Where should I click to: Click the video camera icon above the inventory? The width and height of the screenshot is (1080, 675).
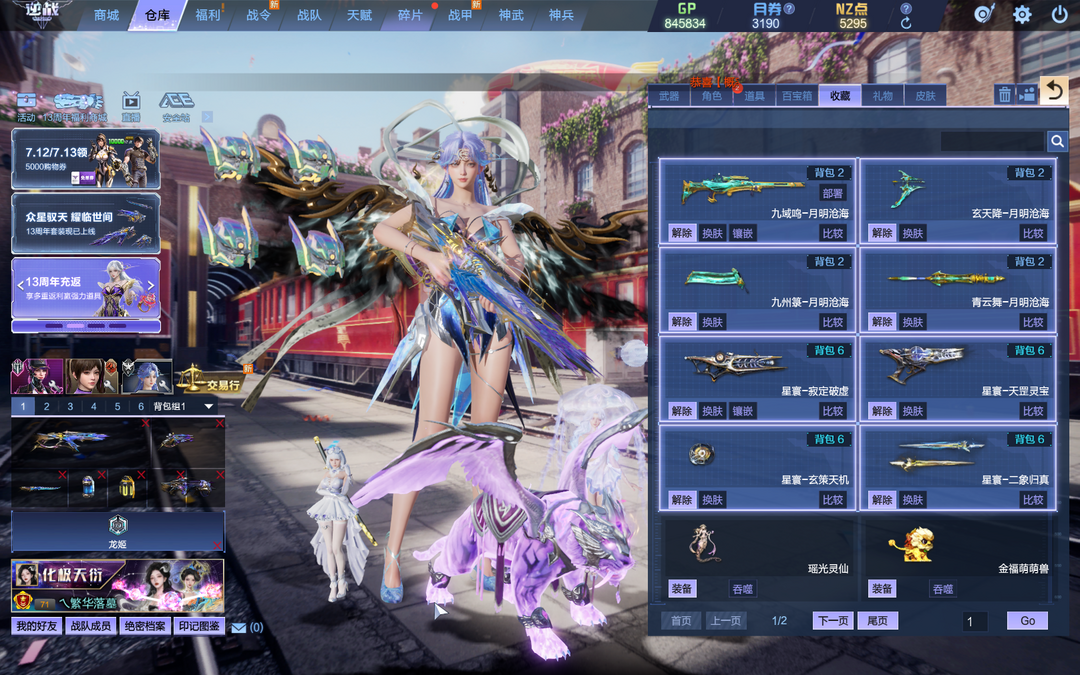[1027, 94]
